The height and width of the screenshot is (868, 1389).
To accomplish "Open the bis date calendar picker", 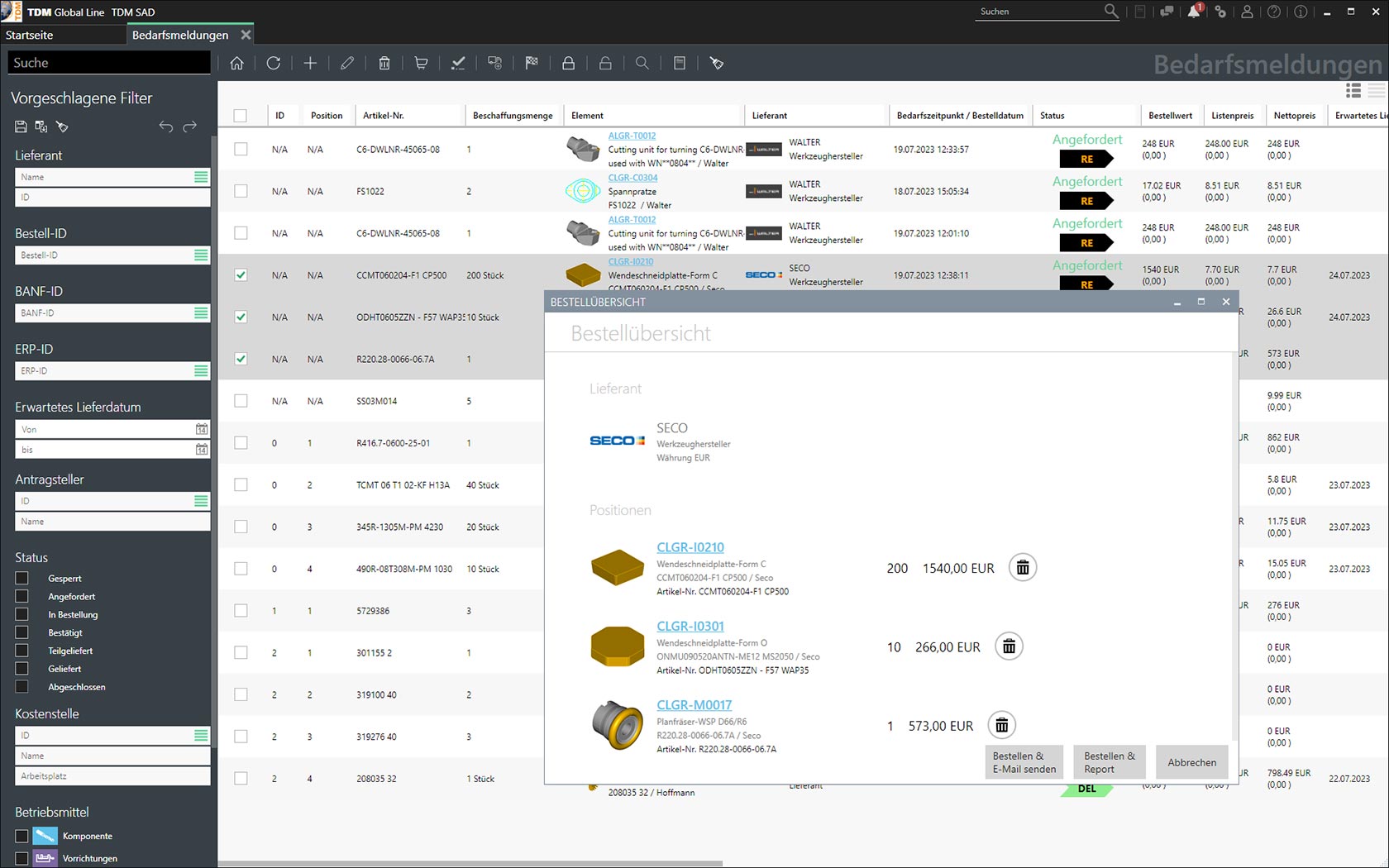I will (x=201, y=449).
